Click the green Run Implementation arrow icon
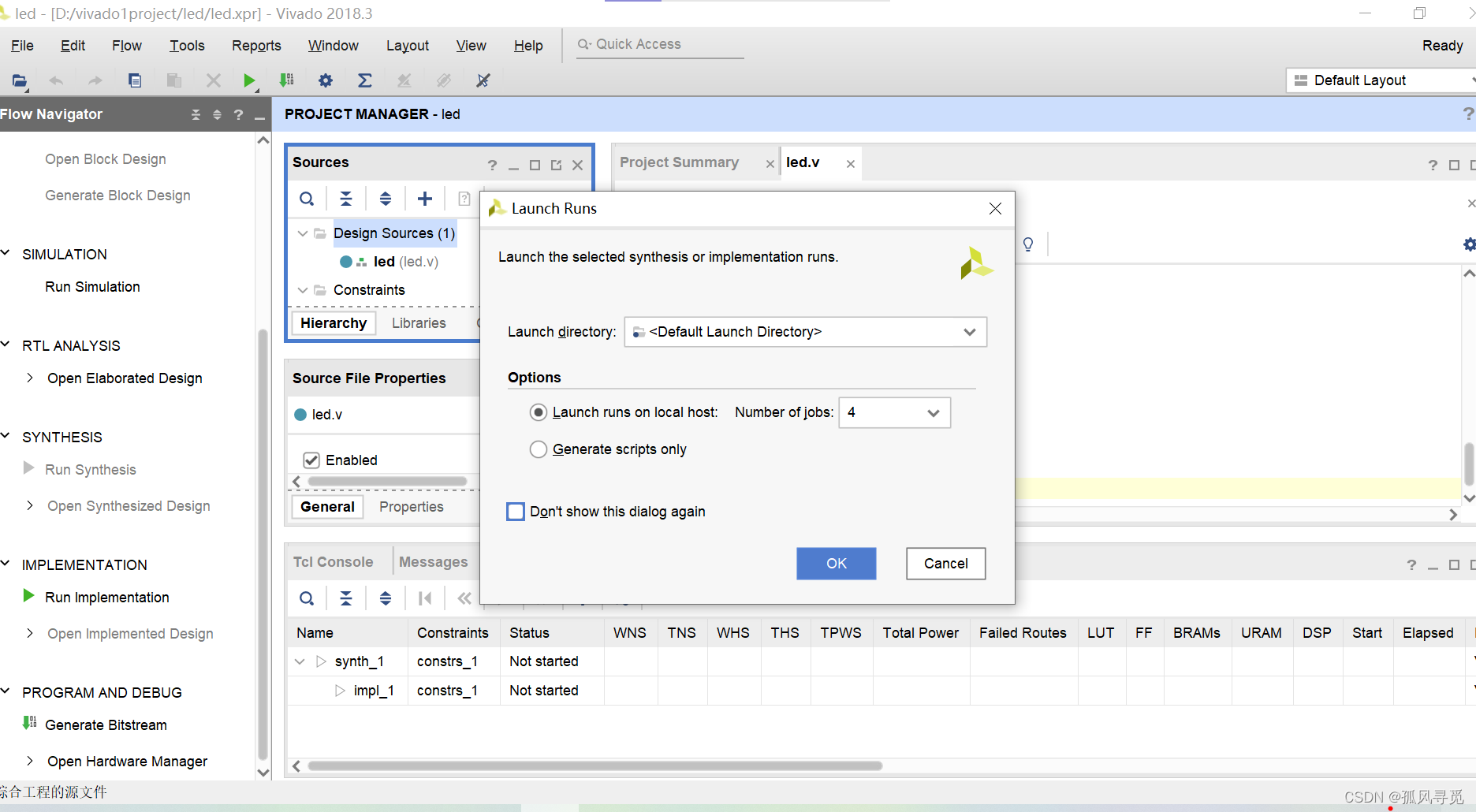Image resolution: width=1476 pixels, height=812 pixels. 28,596
